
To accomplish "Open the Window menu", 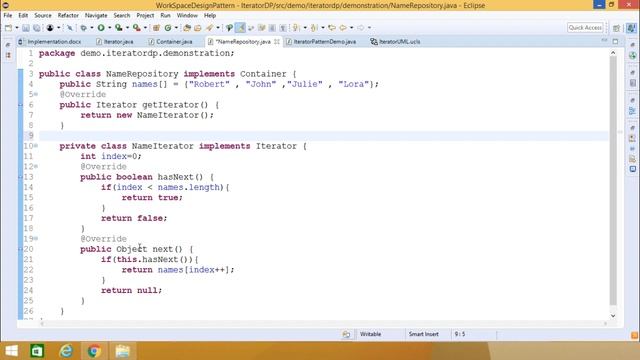I will click(x=187, y=16).
